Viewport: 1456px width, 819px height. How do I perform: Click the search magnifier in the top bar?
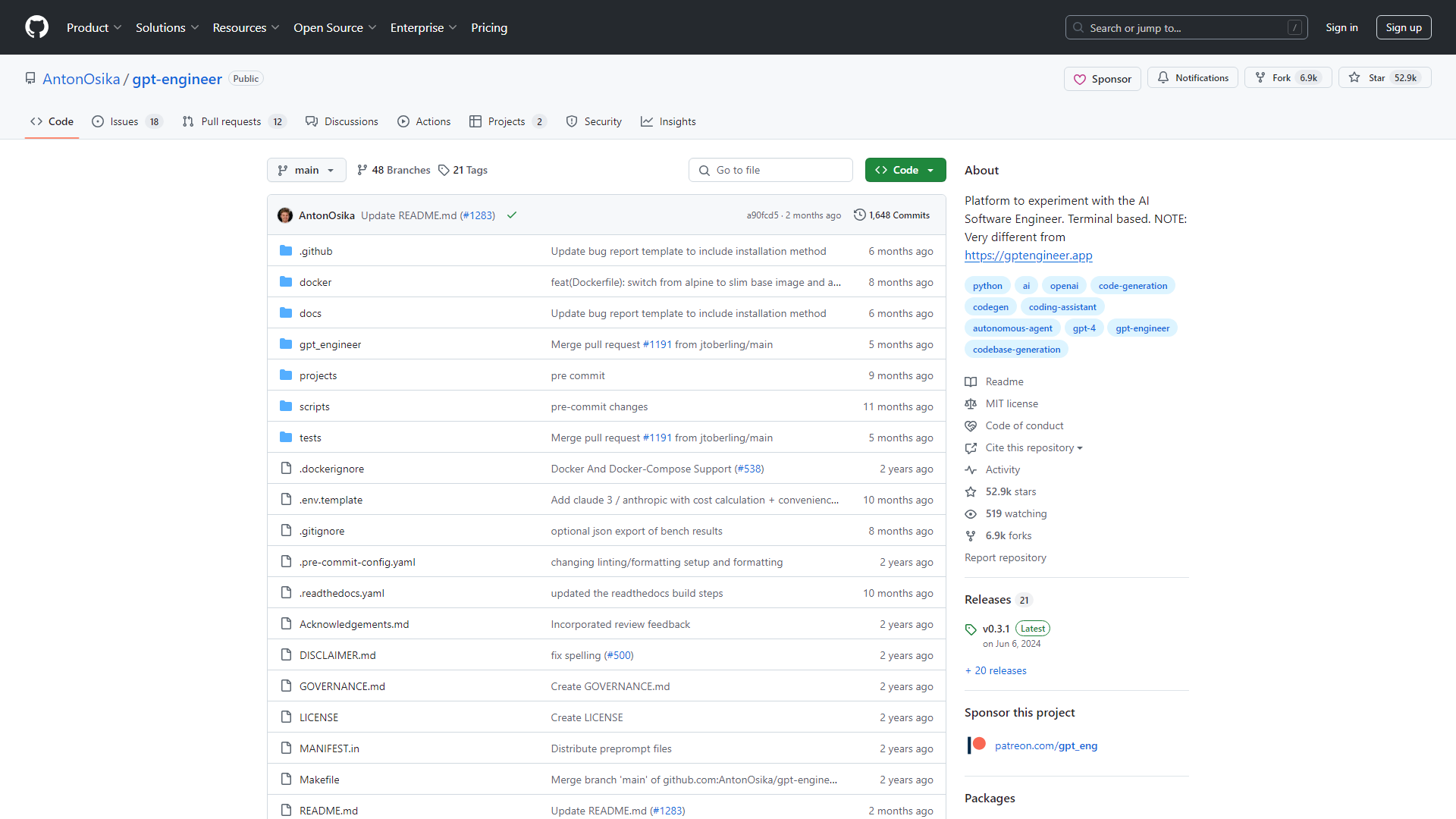[x=1078, y=28]
